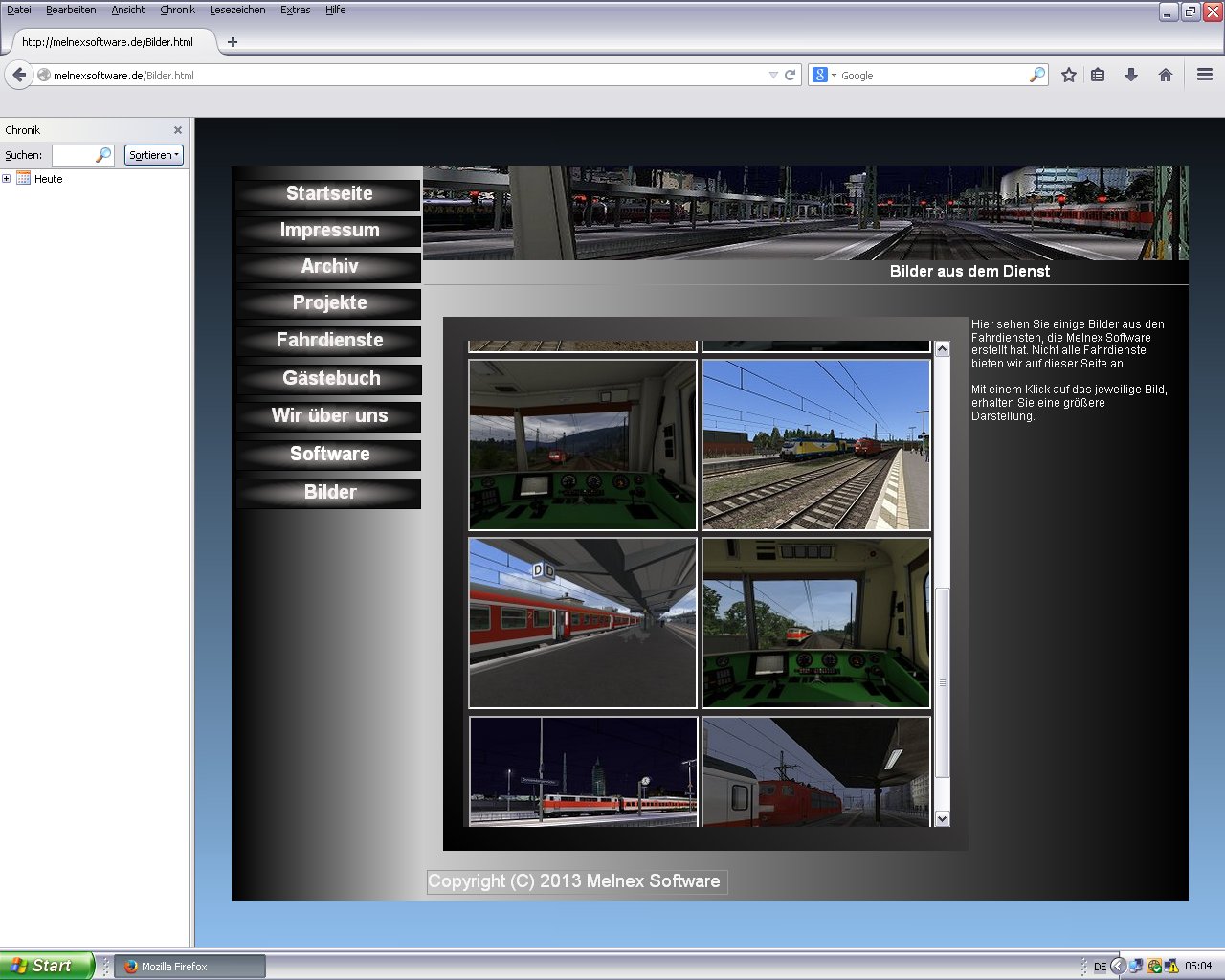Click the Mozilla Firefox taskbar button
The height and width of the screenshot is (980, 1225).
click(190, 967)
